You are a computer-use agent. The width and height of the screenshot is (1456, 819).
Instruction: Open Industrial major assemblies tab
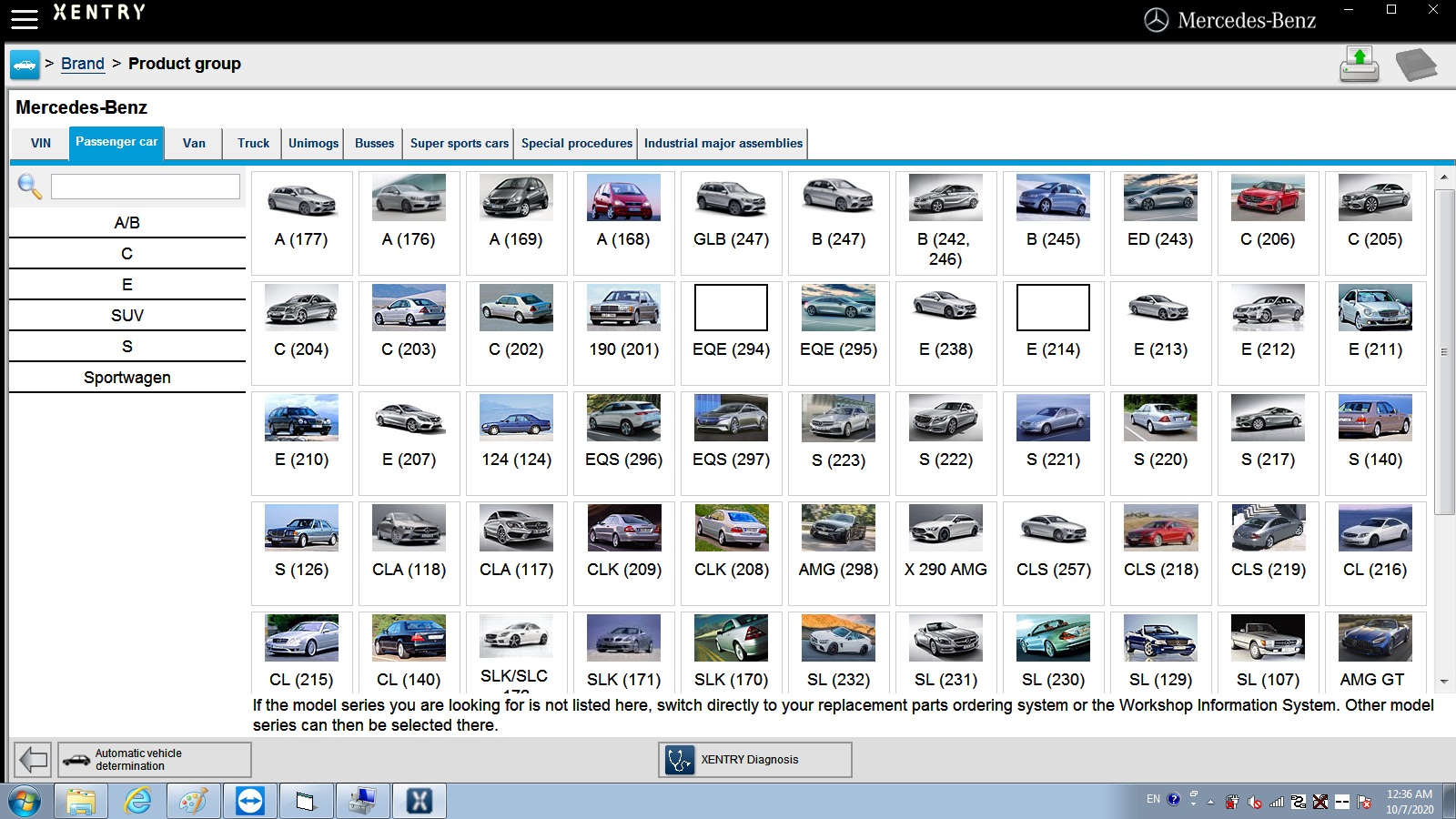point(723,143)
